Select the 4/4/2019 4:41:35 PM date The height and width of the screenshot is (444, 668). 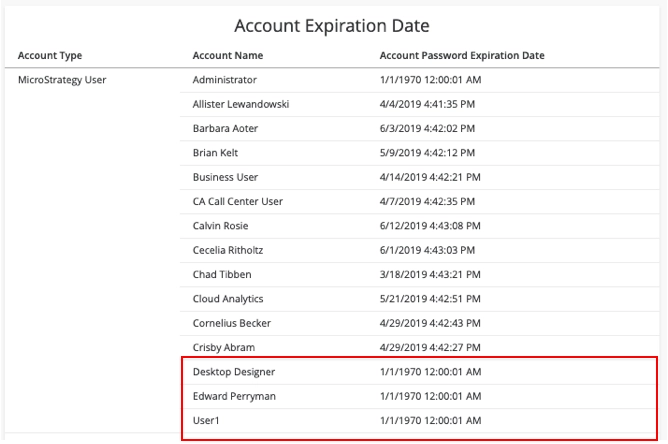pyautogui.click(x=427, y=104)
